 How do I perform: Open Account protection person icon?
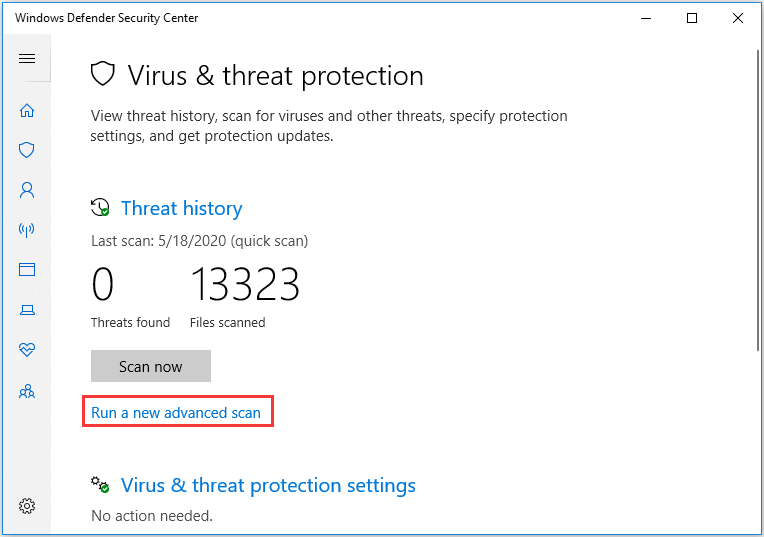[27, 190]
